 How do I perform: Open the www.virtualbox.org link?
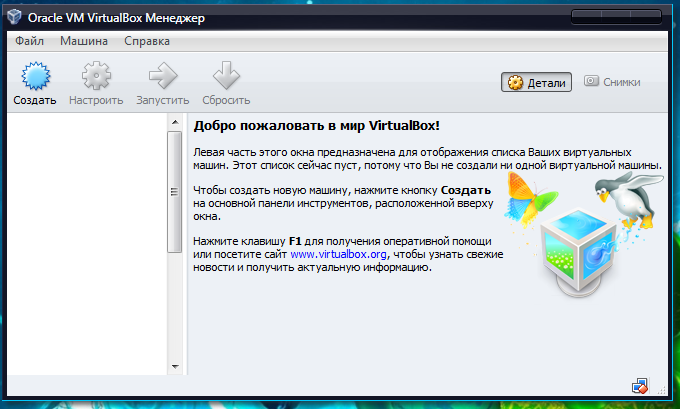pos(338,254)
